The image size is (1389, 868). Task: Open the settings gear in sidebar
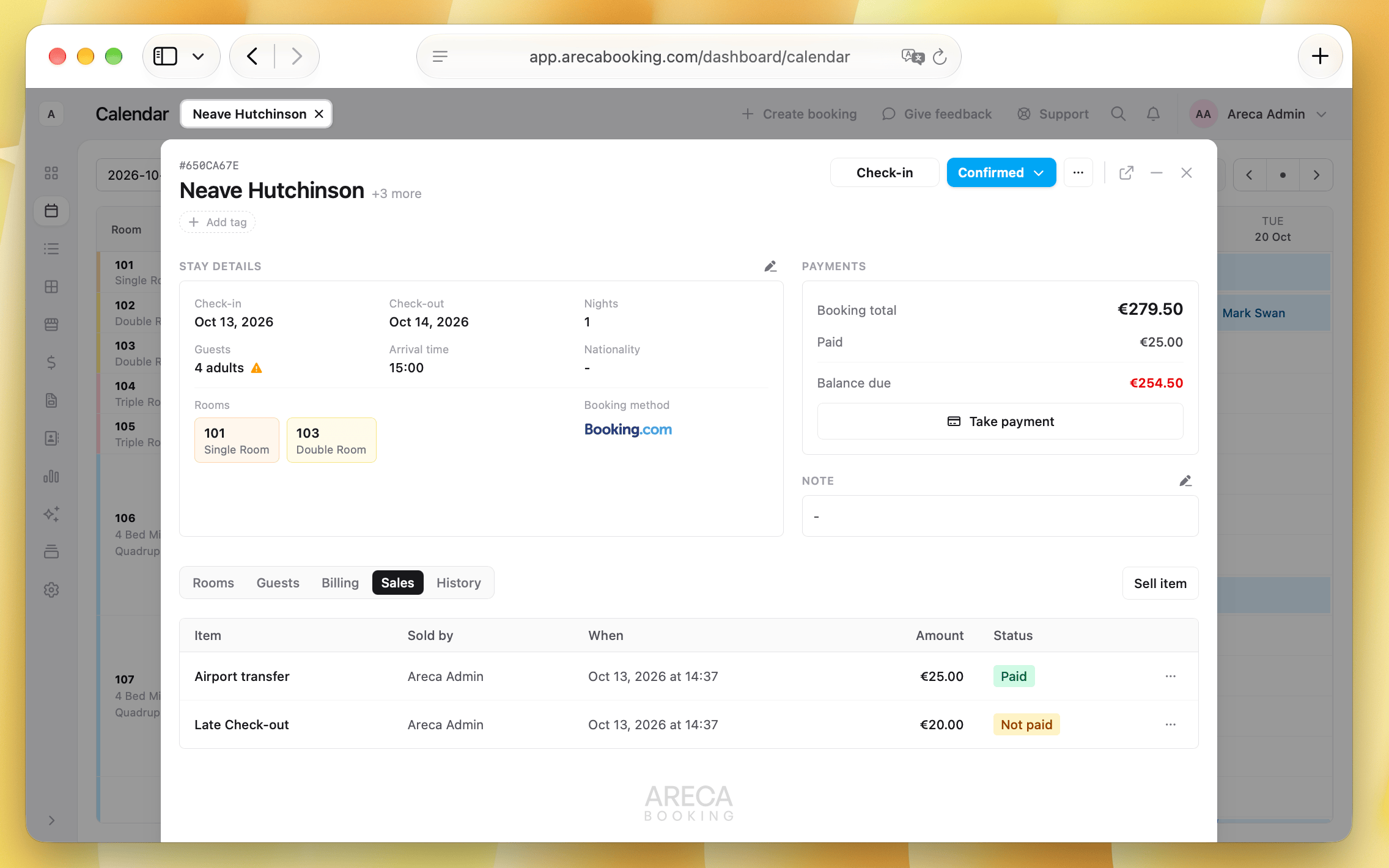(x=51, y=590)
